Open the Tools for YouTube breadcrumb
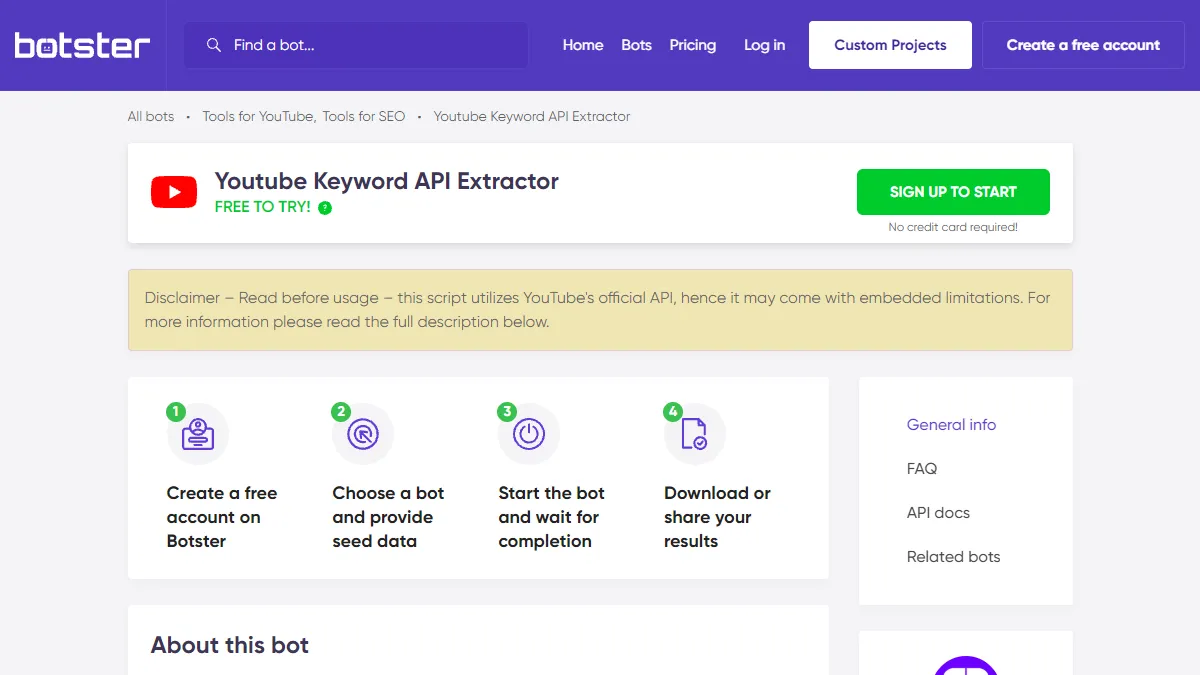The width and height of the screenshot is (1200, 675). [x=258, y=116]
